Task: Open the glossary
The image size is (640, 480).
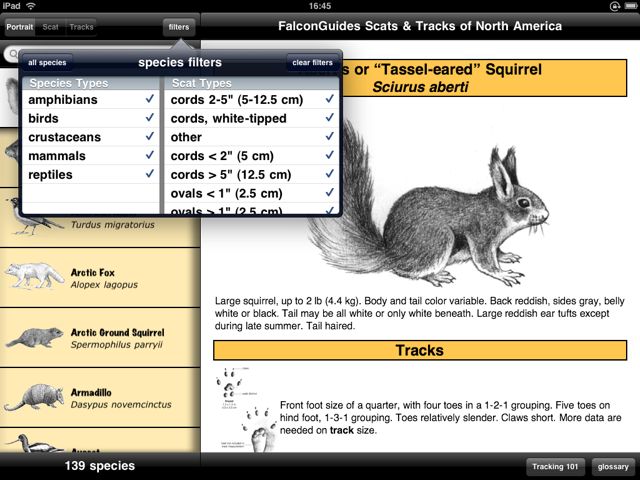Action: point(613,467)
